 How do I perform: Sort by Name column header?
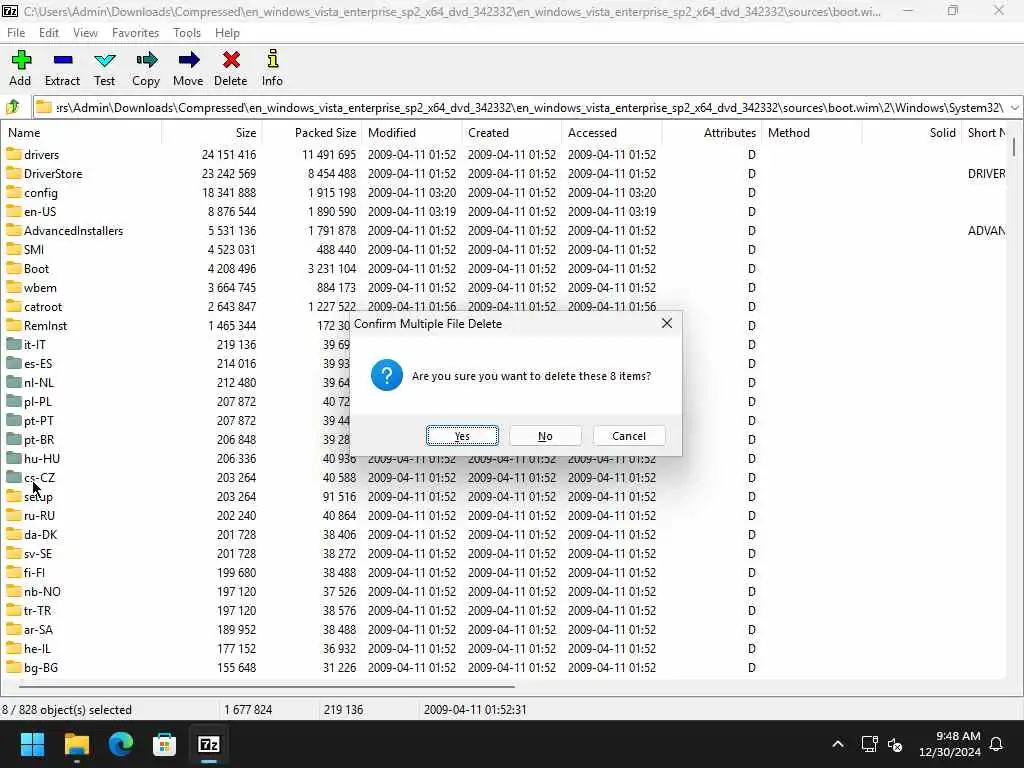pyautogui.click(x=81, y=133)
